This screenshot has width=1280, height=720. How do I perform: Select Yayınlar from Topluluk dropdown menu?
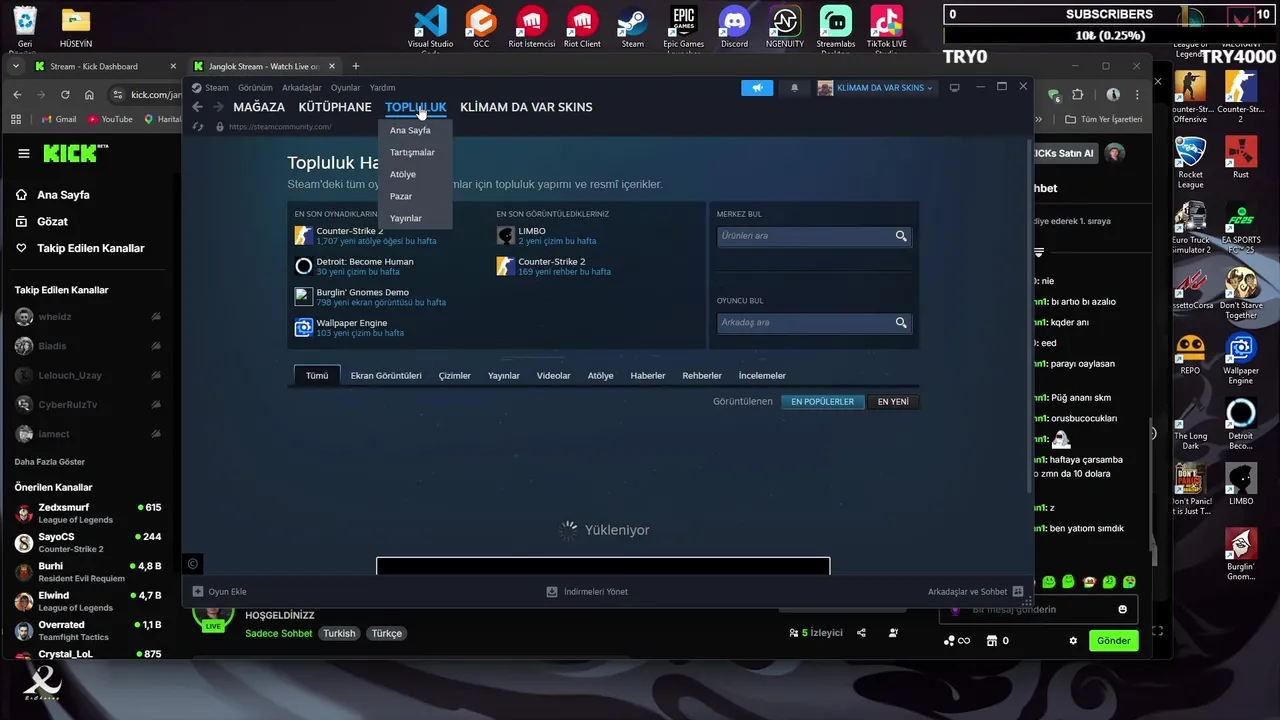click(x=406, y=218)
